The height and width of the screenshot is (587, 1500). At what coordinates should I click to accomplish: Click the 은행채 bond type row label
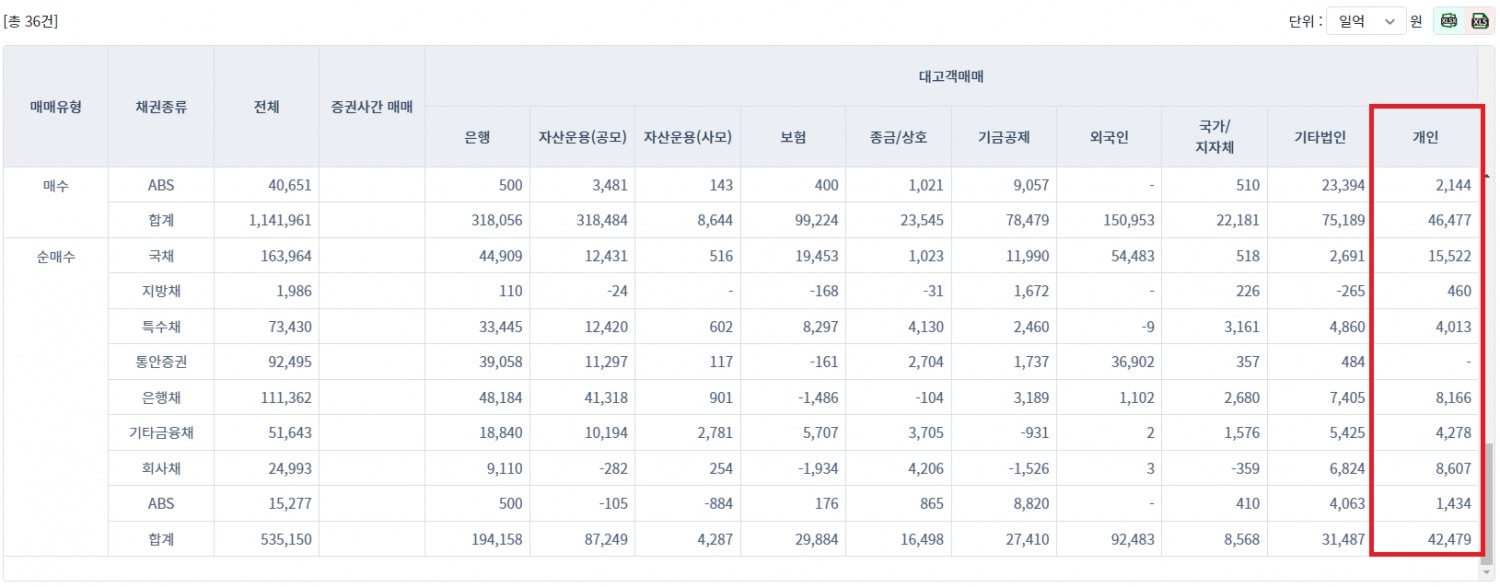[161, 398]
